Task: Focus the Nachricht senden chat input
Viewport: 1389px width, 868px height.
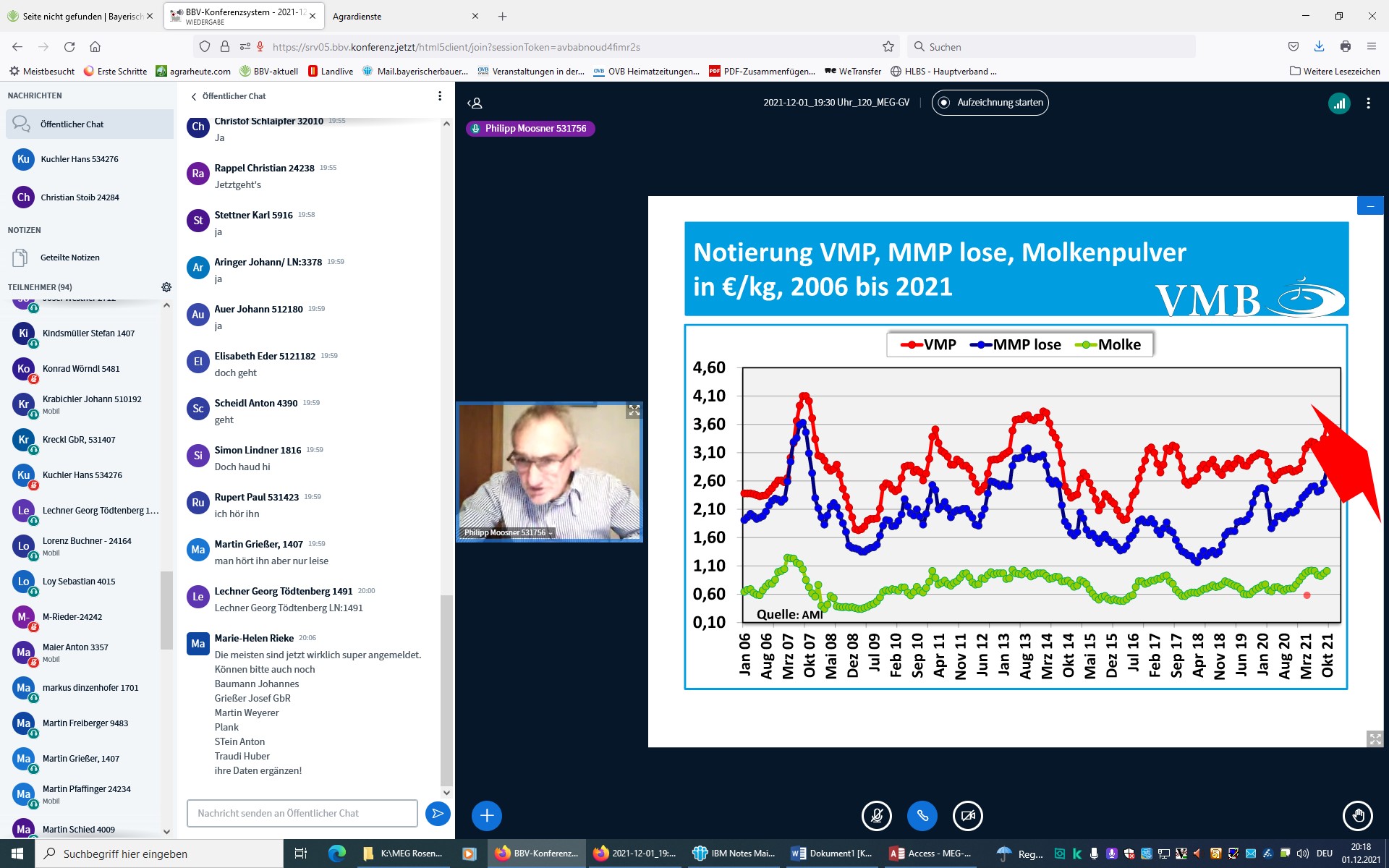Action: pos(302,813)
